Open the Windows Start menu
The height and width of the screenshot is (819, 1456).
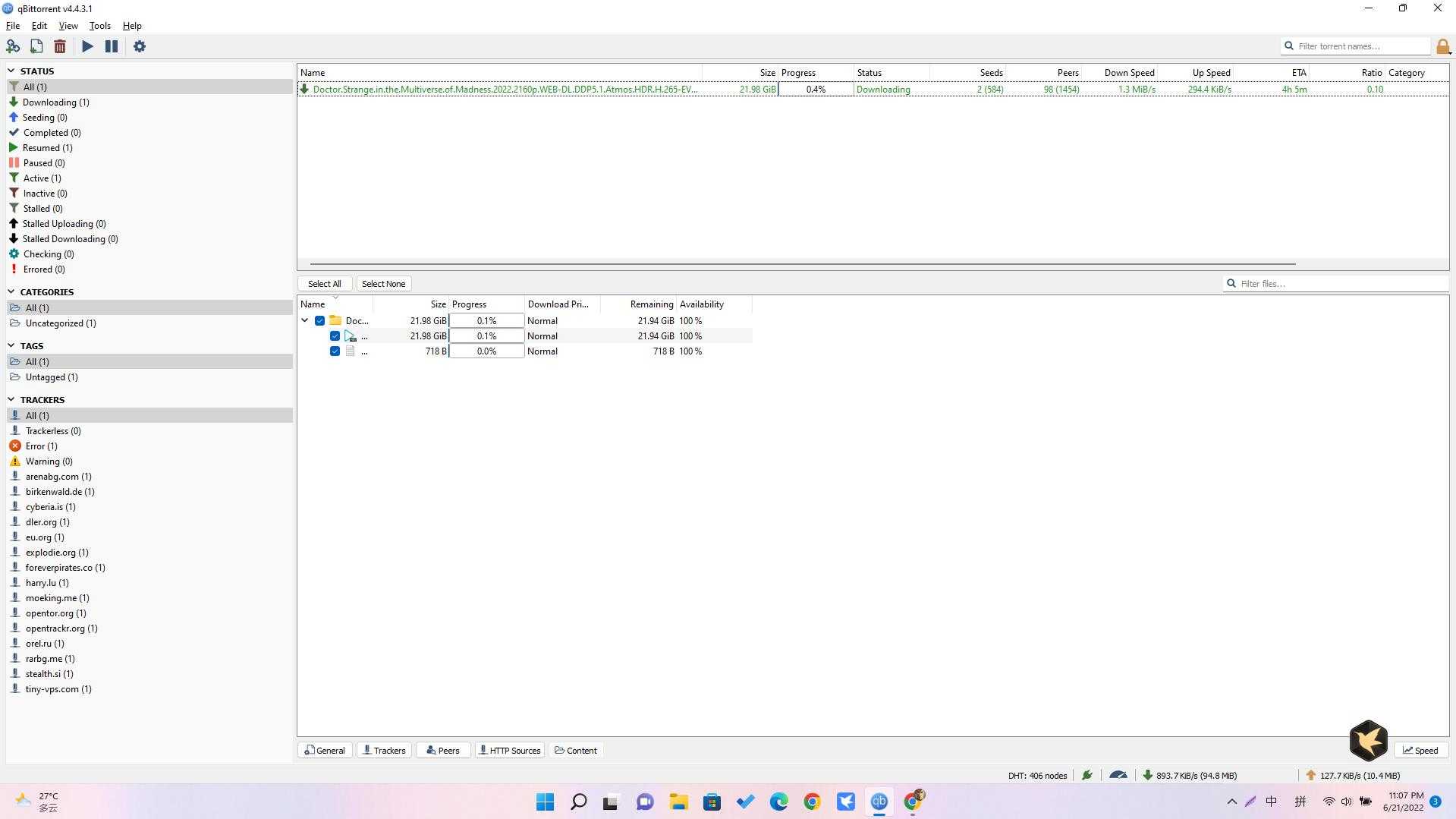(x=545, y=802)
